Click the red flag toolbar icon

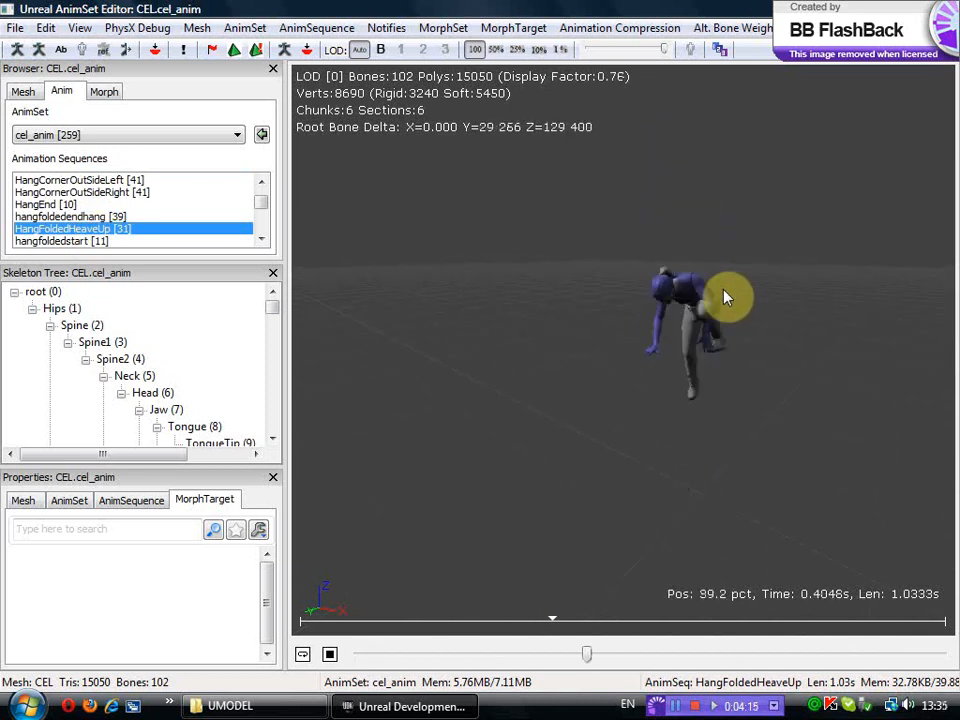(212, 49)
